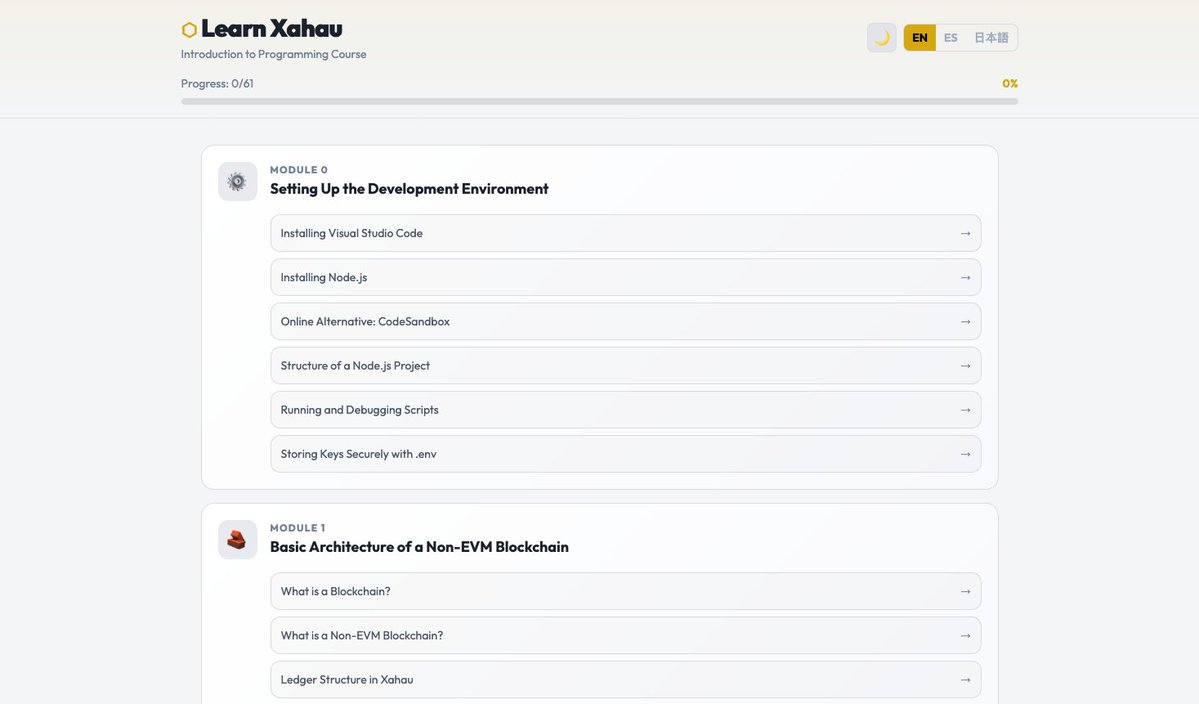Image resolution: width=1199 pixels, height=704 pixels.
Task: Click the Progress: 0/61 text
Action: [217, 83]
